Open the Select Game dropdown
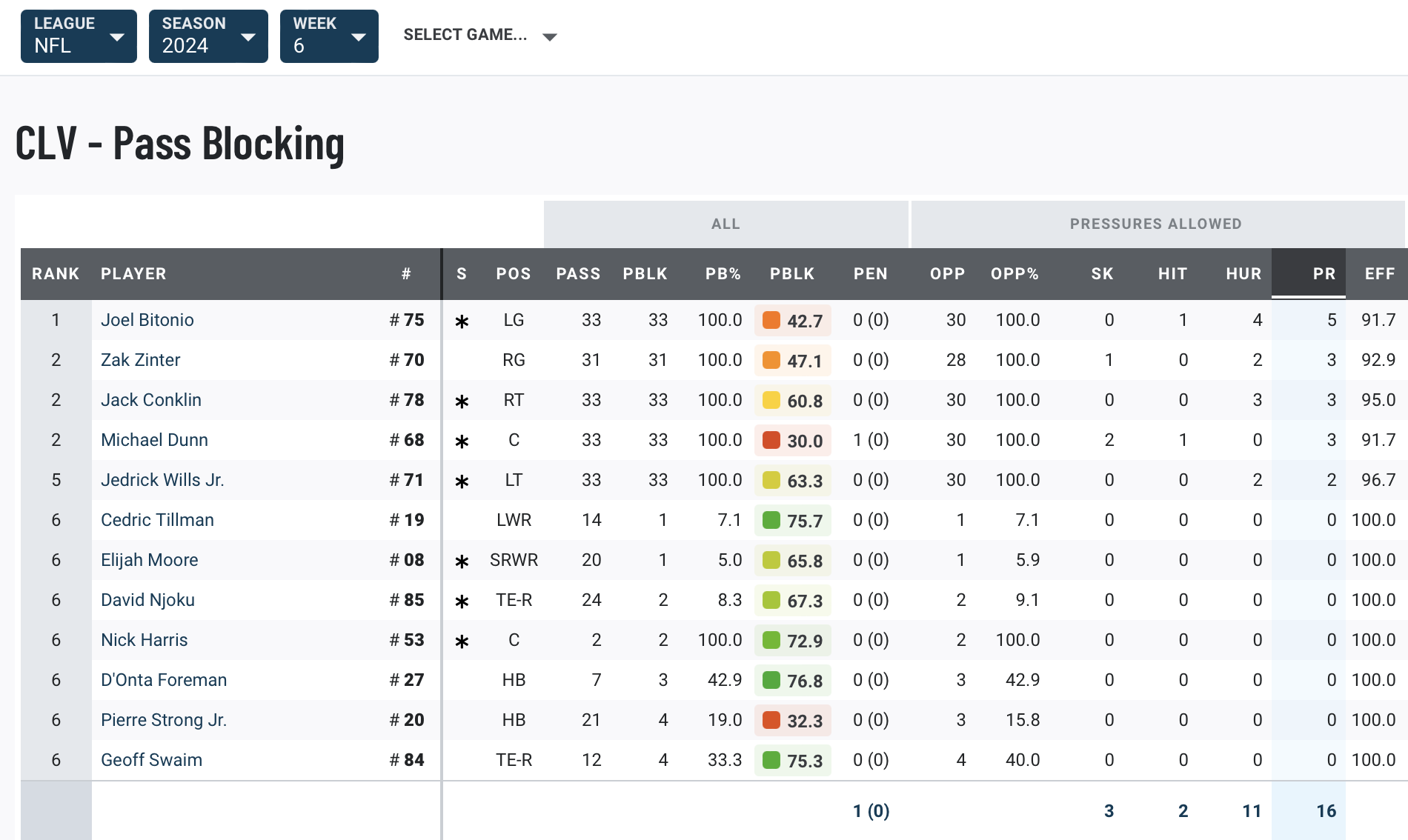The height and width of the screenshot is (840, 1408). (479, 36)
